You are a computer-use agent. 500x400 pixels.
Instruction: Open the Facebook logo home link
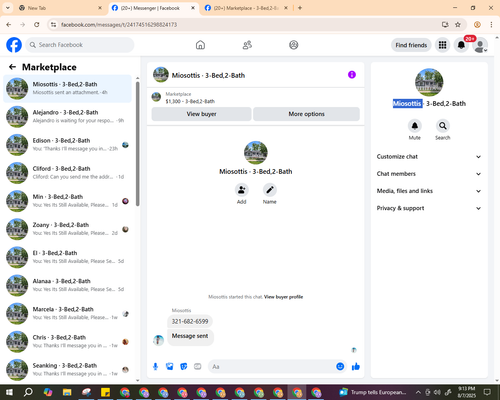14,45
